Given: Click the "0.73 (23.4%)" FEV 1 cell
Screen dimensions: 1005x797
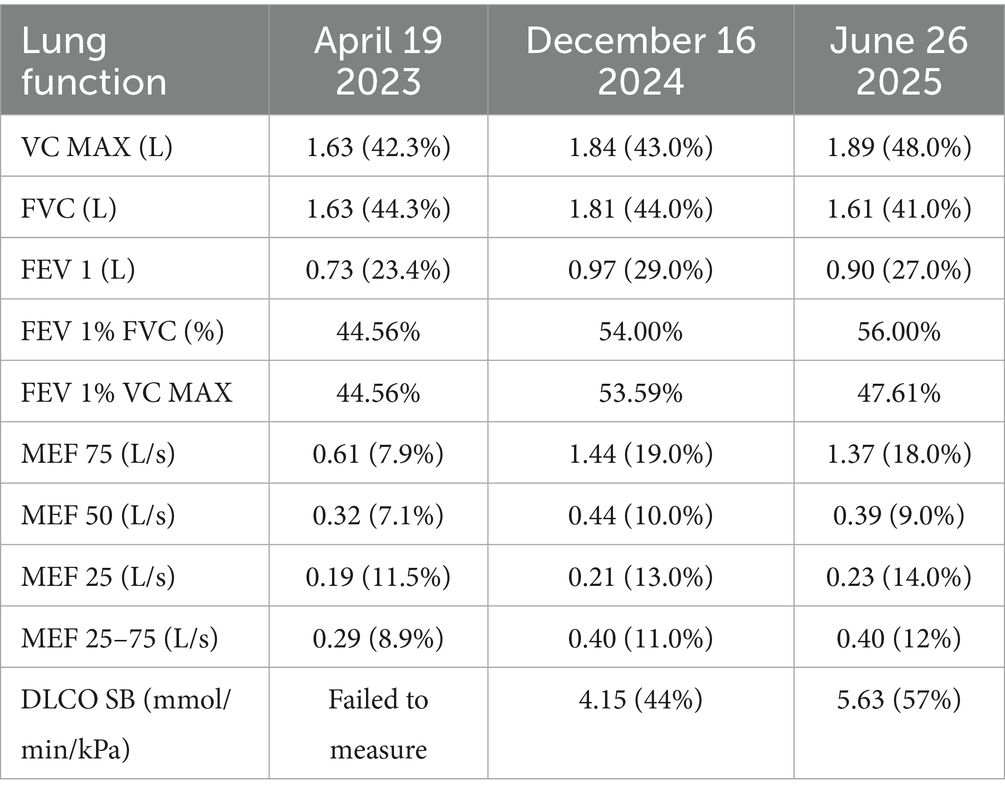Looking at the screenshot, I should 378,271.
